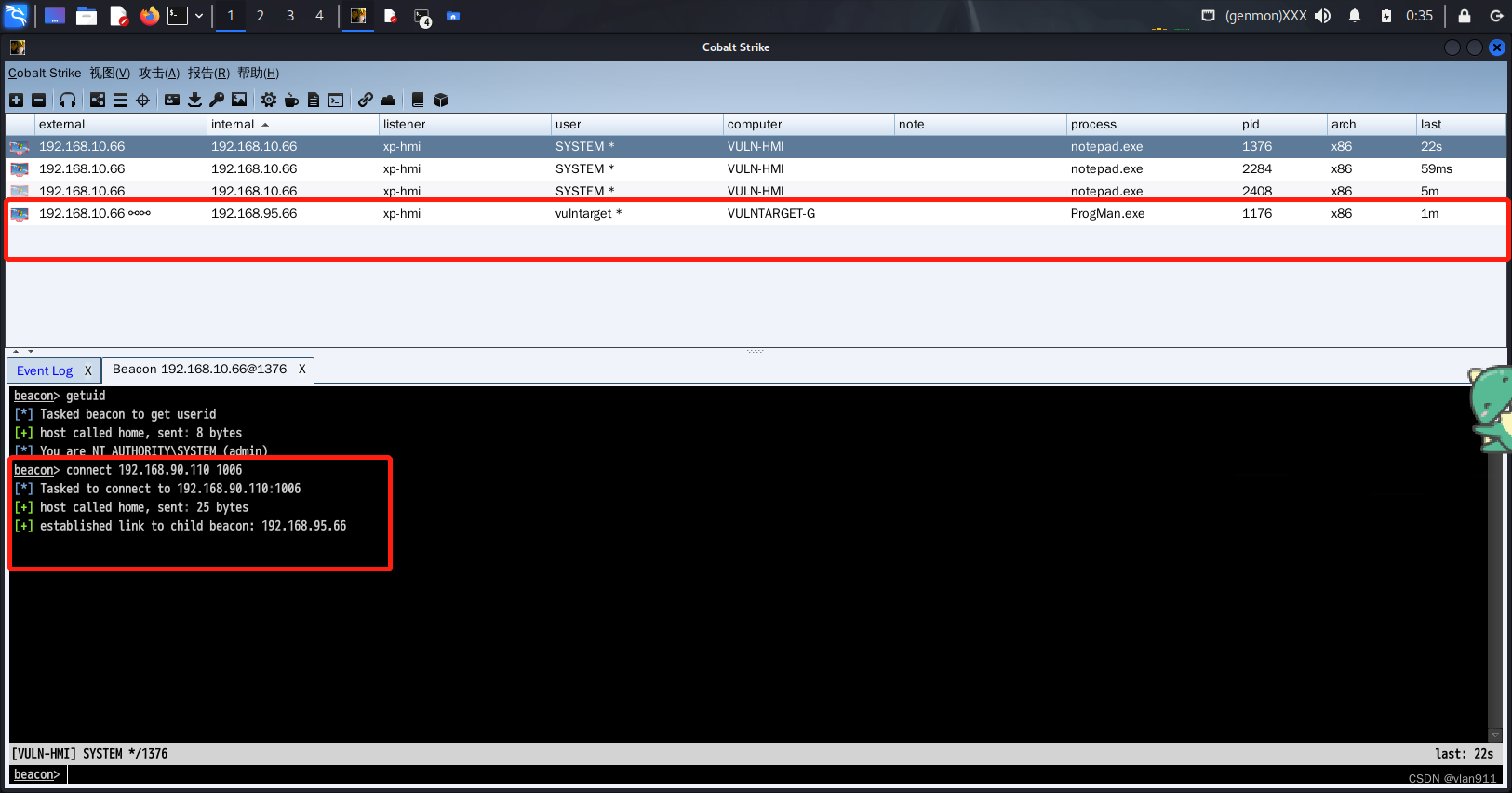Switch to pivot graph view icon
1512x793 pixels.
(x=98, y=100)
